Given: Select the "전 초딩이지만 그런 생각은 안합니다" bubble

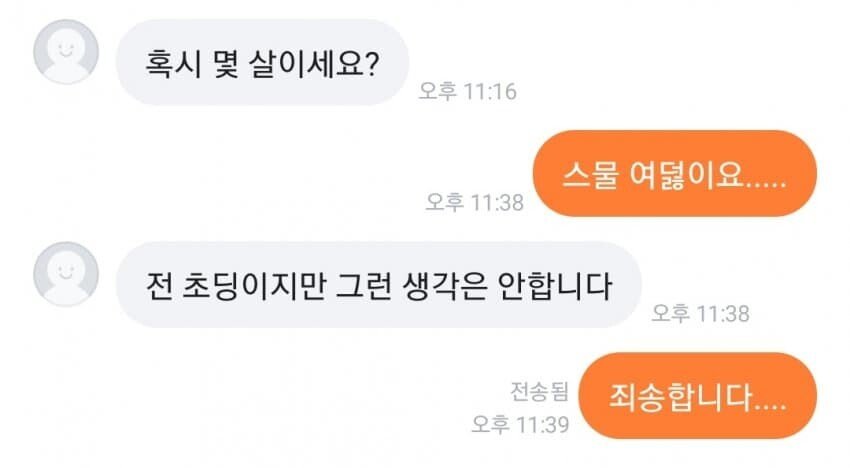Looking at the screenshot, I should [x=376, y=285].
